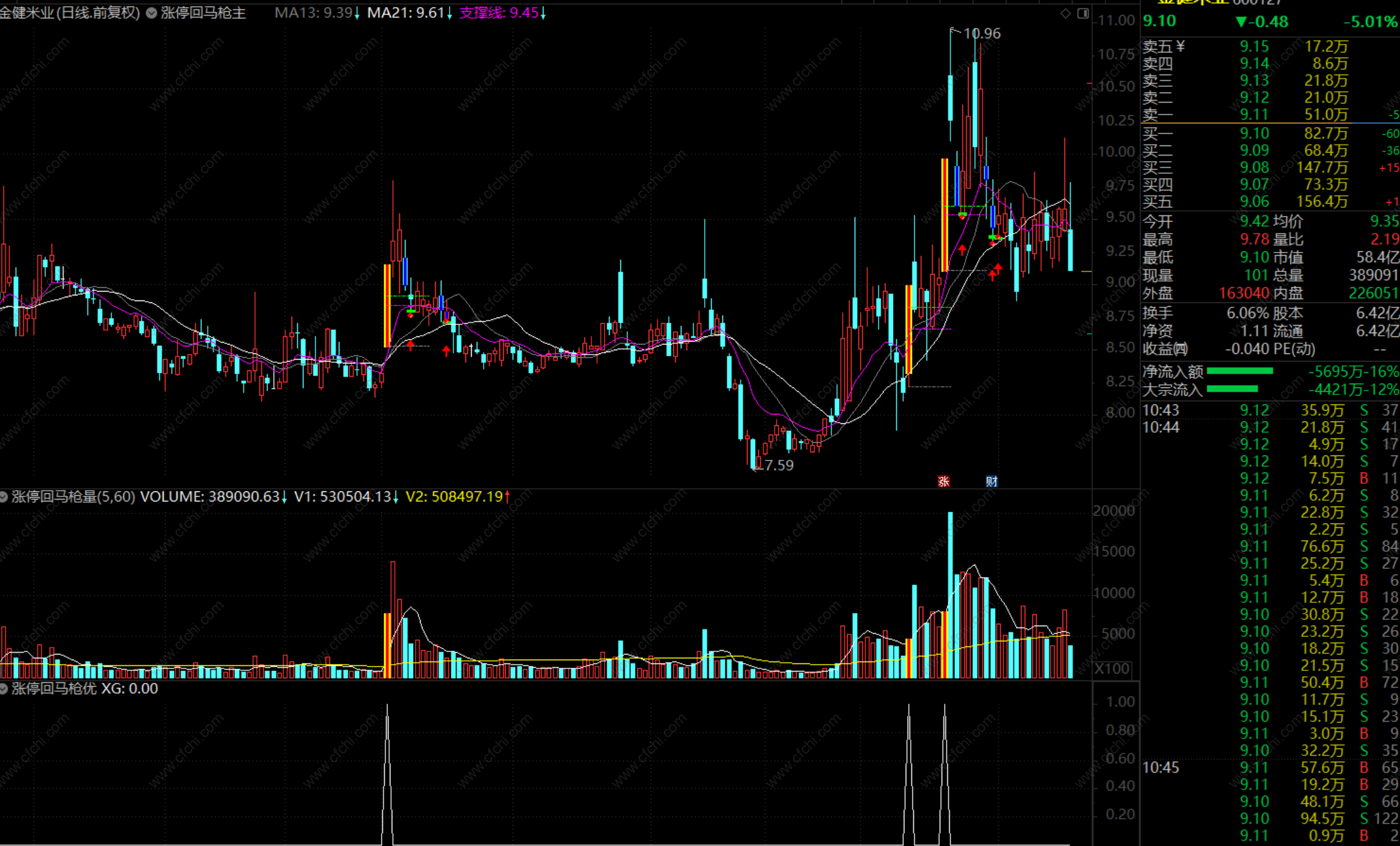Expand the 张停回马枪主 indicator dropdown
The height and width of the screenshot is (846, 1400).
click(152, 13)
